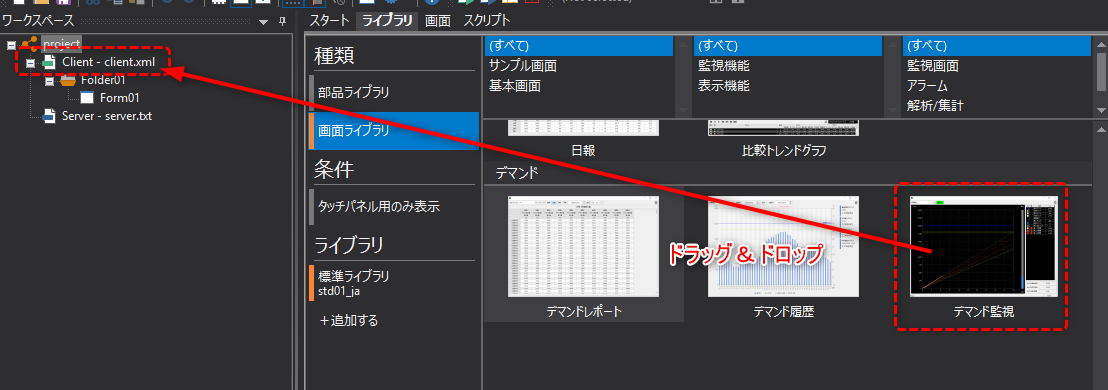Image resolution: width=1108 pixels, height=390 pixels.
Task: Select Folder01 in the workspace tree
Action: (x=103, y=80)
